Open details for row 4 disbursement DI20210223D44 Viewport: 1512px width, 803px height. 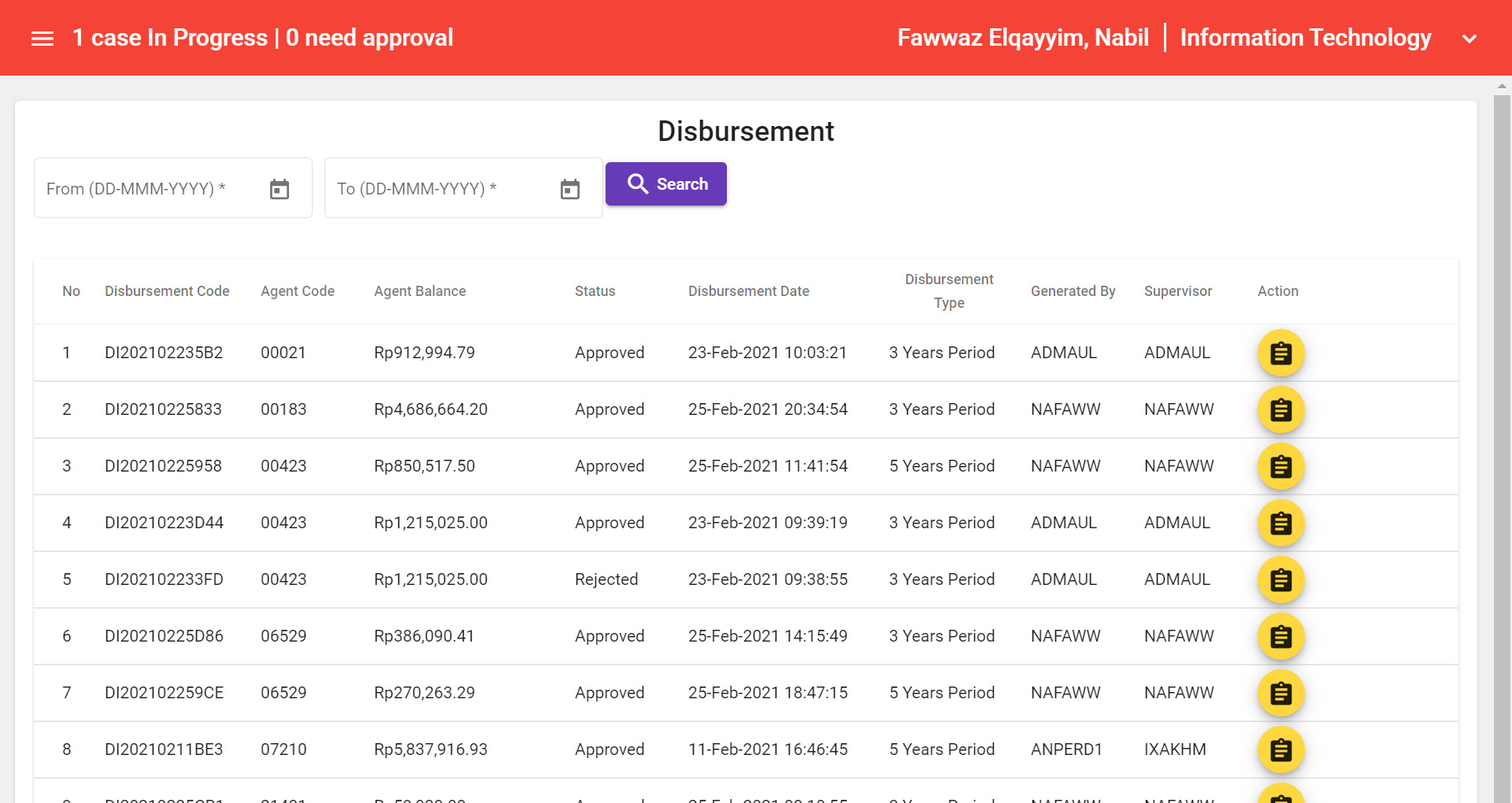(1281, 523)
